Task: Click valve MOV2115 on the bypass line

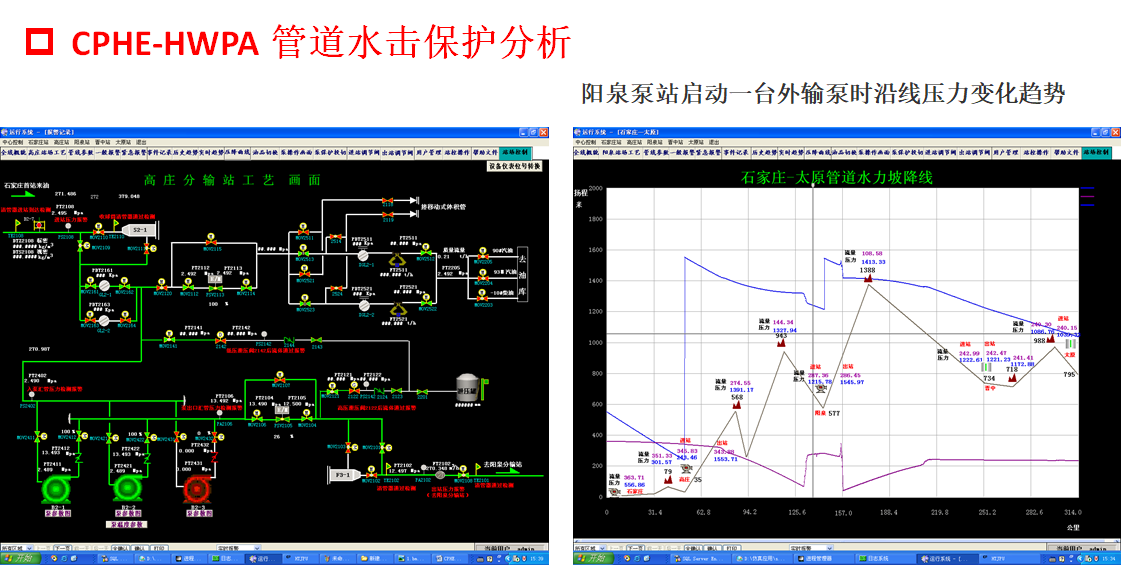Action: (x=211, y=243)
